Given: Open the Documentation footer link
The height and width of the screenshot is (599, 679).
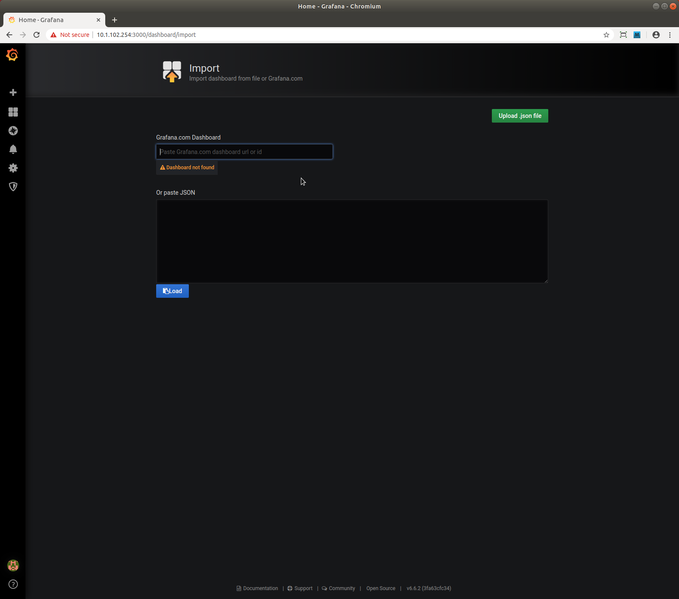Looking at the screenshot, I should (x=257, y=588).
